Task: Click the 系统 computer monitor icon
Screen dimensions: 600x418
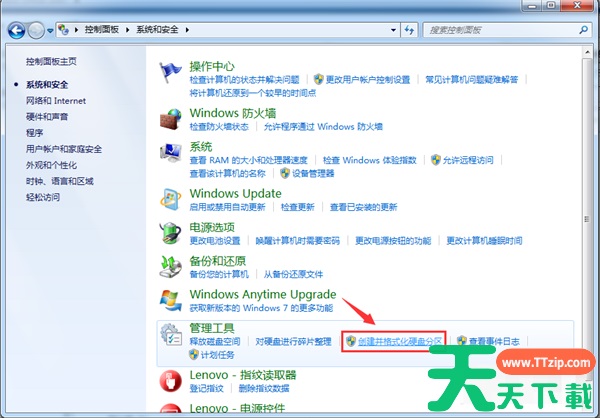Action: [x=171, y=153]
